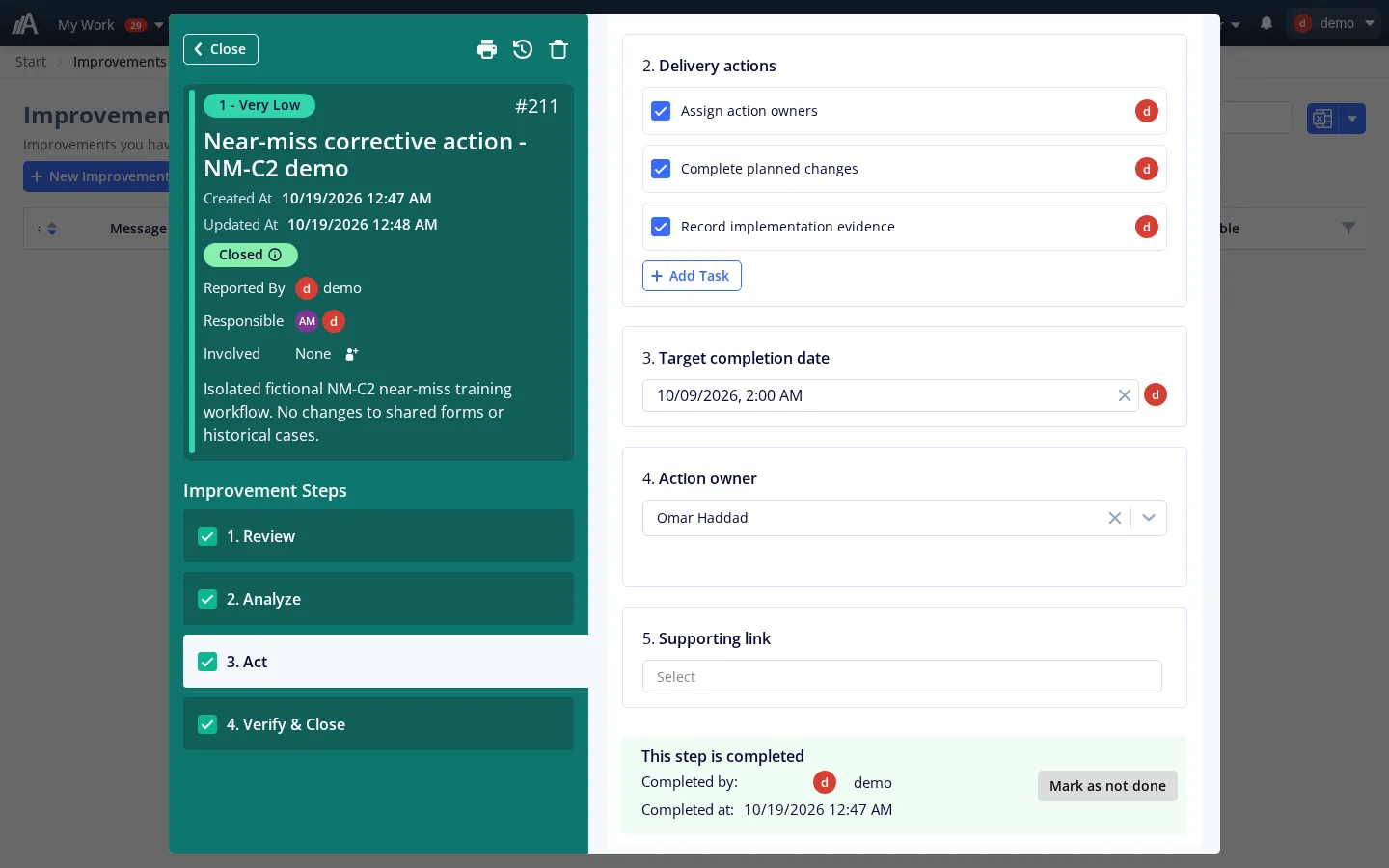Click the Closed status info icon
Viewport: 1389px width, 868px height.
point(275,255)
